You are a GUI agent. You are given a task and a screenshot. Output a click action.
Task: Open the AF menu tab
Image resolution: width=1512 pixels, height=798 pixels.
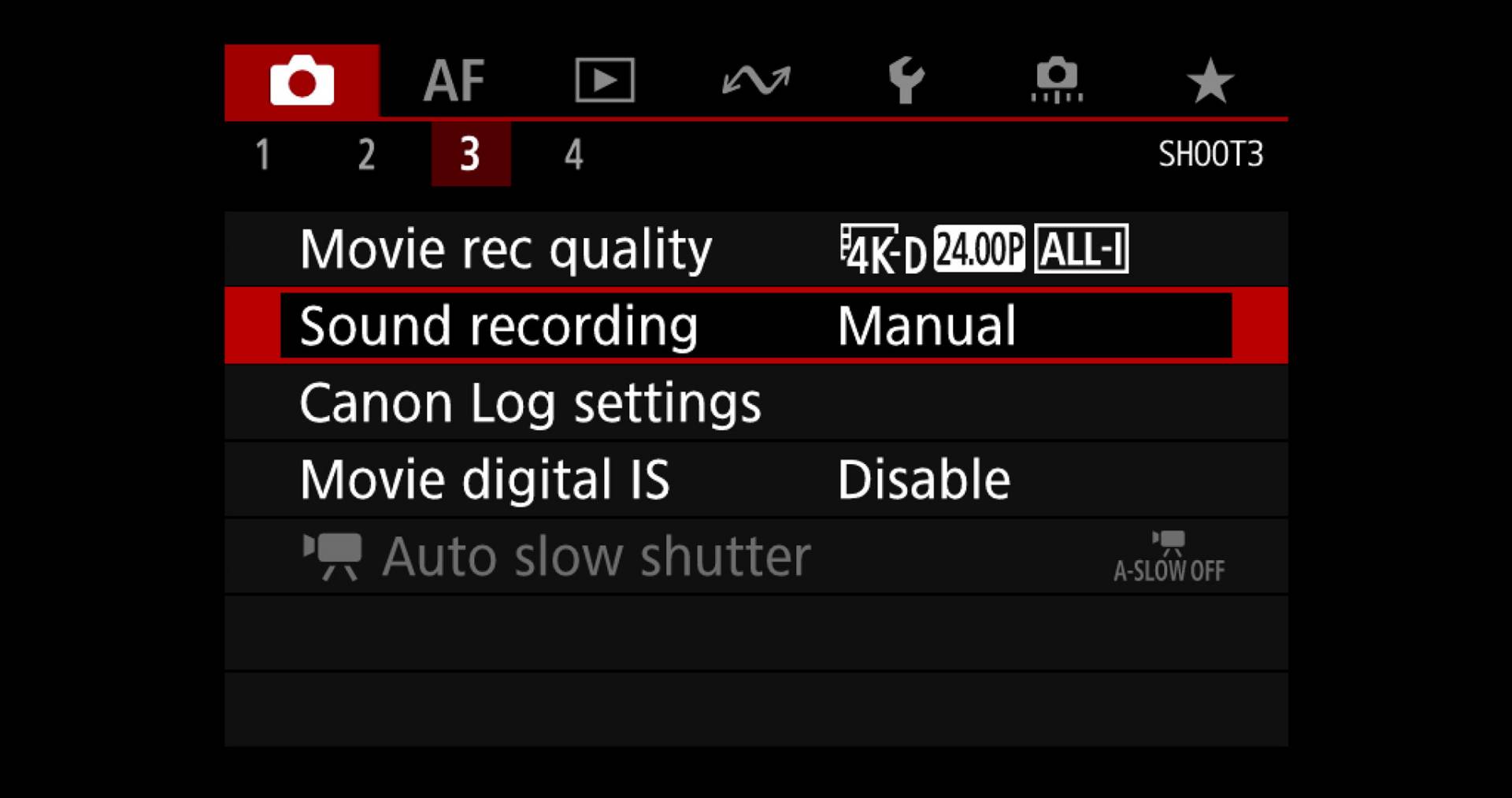pos(454,80)
